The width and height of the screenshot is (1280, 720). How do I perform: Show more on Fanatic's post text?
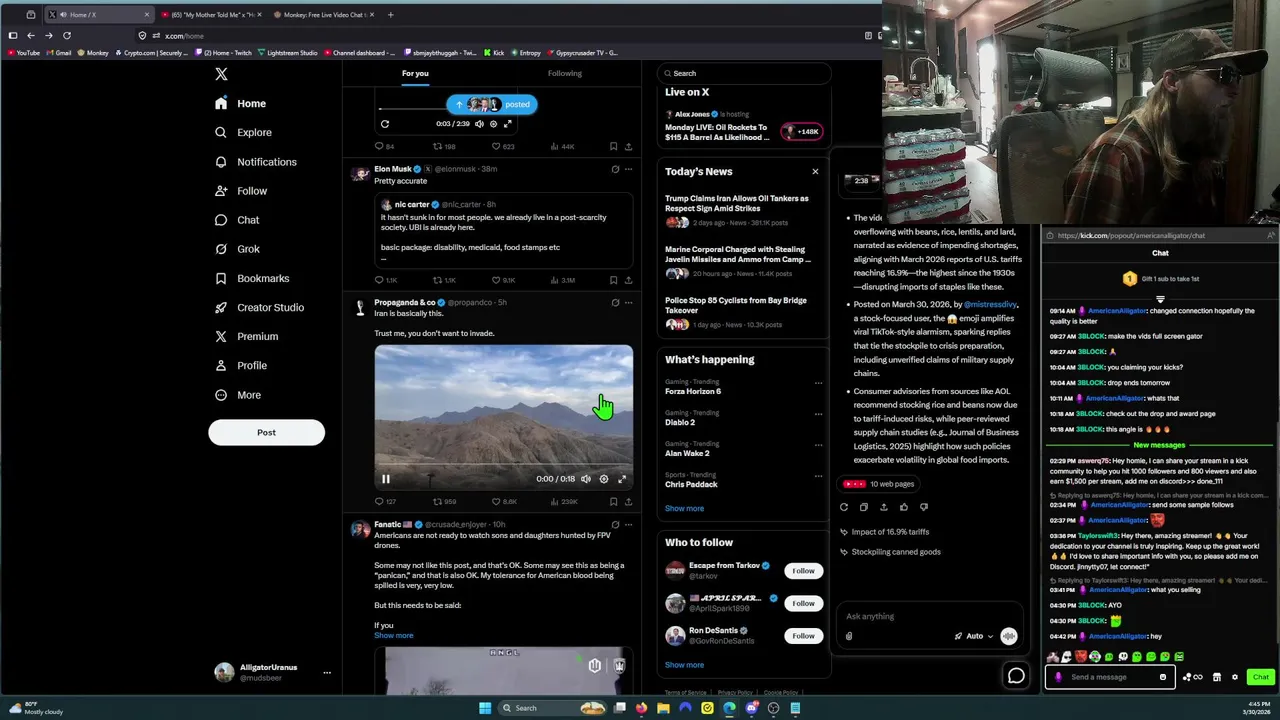(393, 636)
